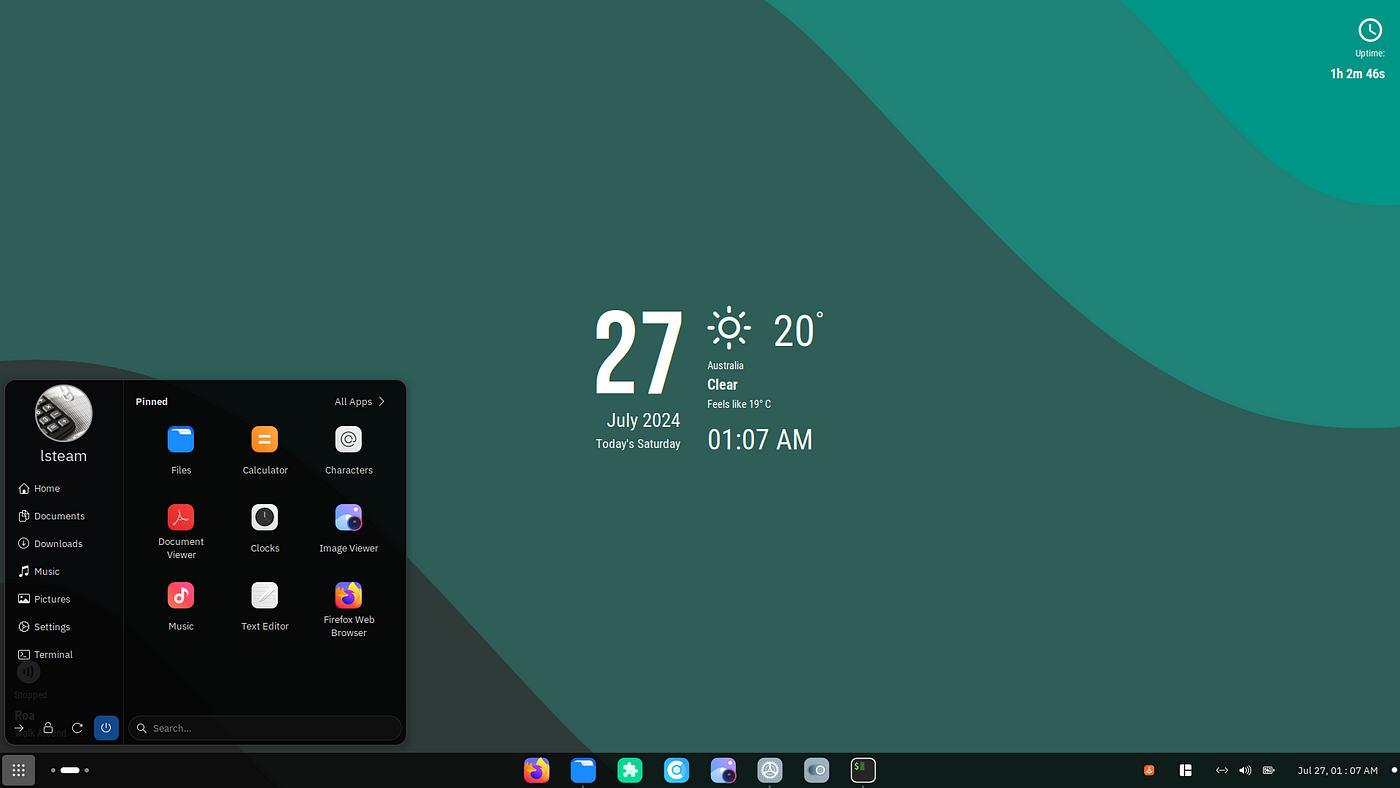1400x788 pixels.
Task: Launch Firefox Web Browser from pinned apps
Action: pos(348,596)
